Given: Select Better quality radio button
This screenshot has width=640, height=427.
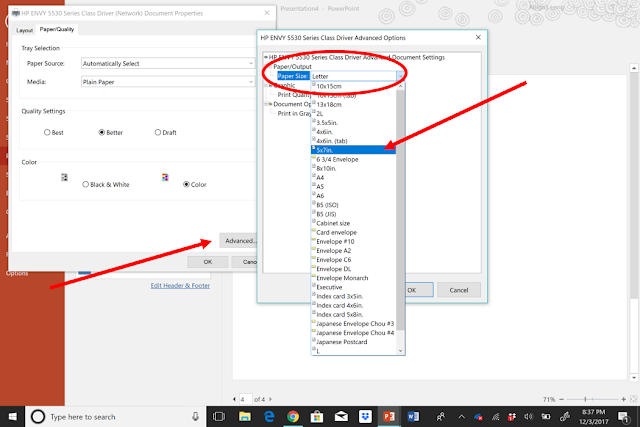Looking at the screenshot, I should [102, 132].
